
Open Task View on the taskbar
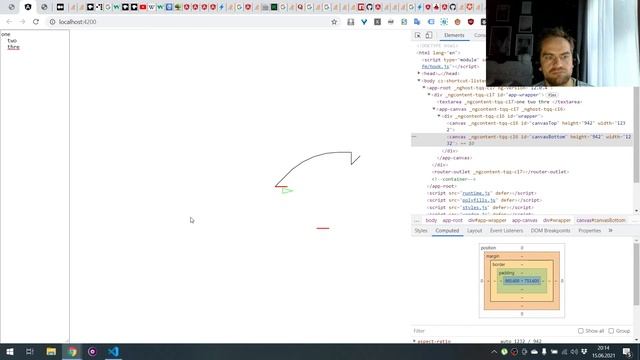coord(30,351)
